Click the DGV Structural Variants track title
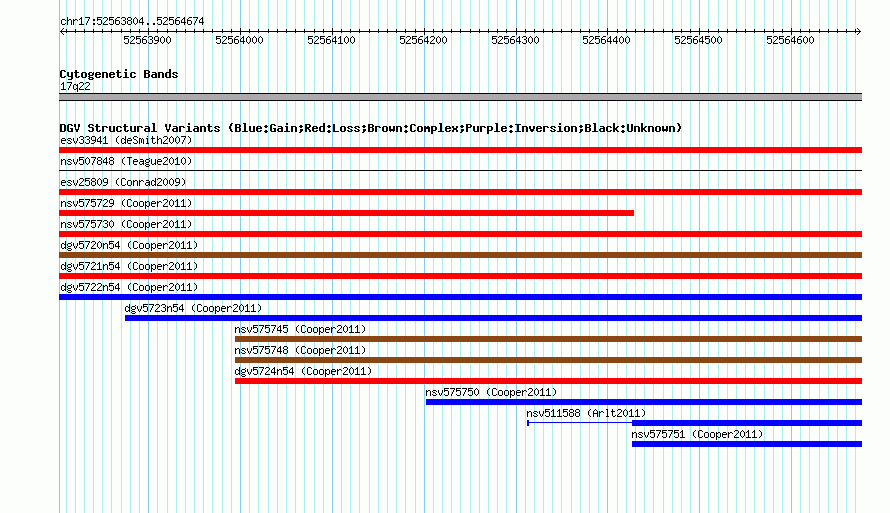The height and width of the screenshot is (513, 890). (371, 128)
